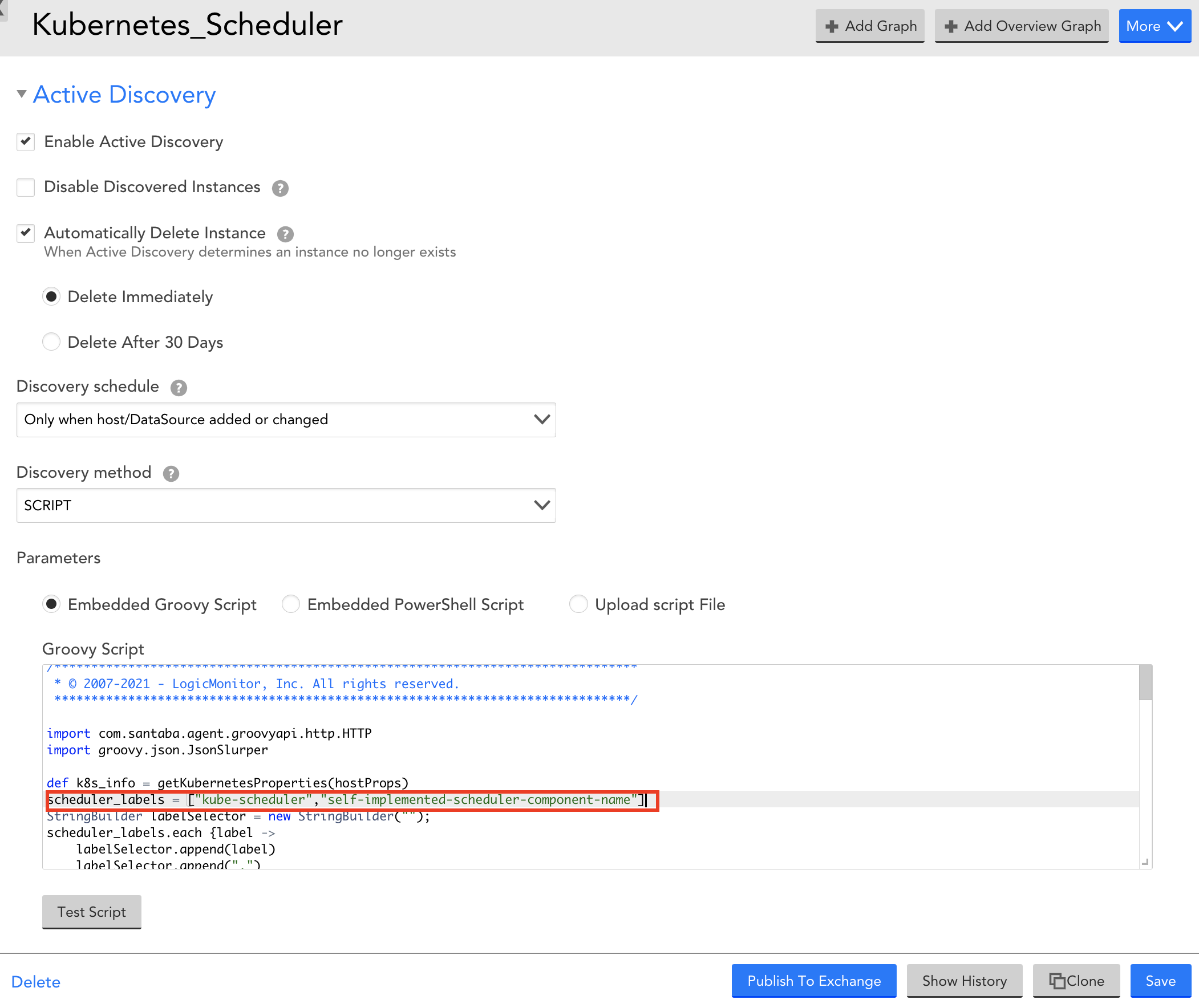The width and height of the screenshot is (1199, 1008).
Task: Open the Discovery method dropdown
Action: [x=284, y=505]
